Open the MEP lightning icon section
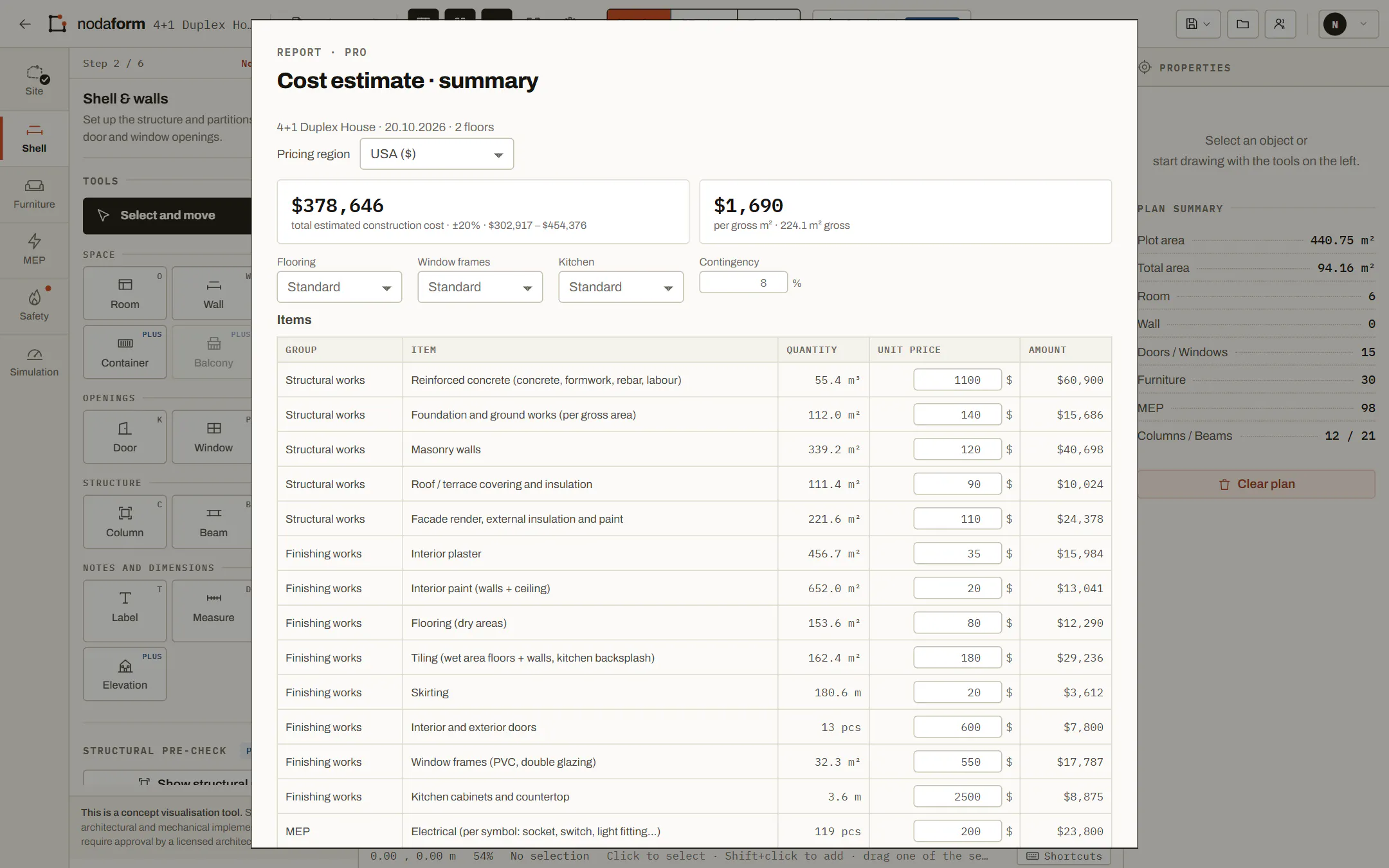This screenshot has width=1389, height=868. tap(34, 250)
